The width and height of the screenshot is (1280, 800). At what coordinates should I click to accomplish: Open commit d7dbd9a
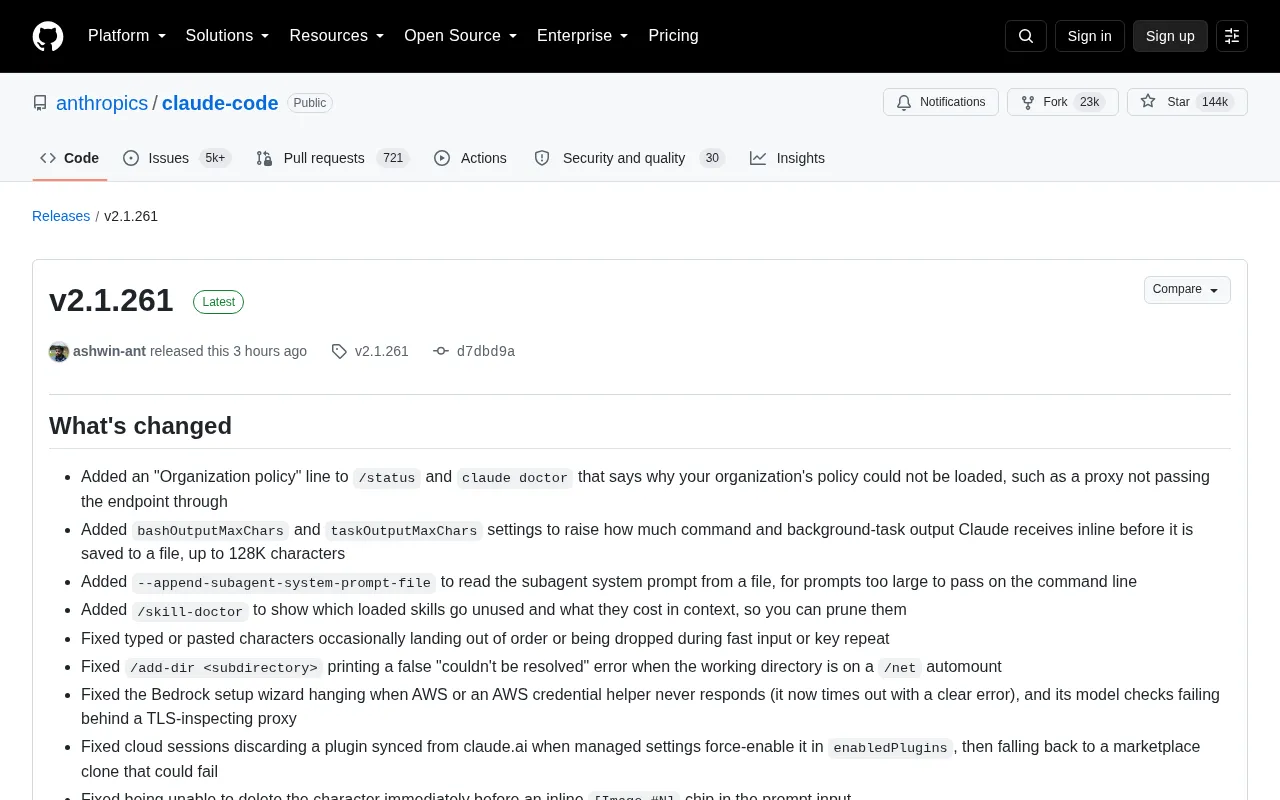[474, 351]
